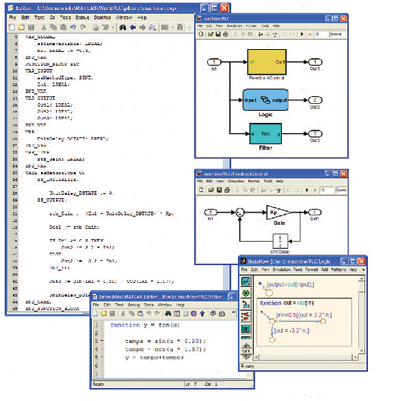Click Undo arrow in main Editor toolbar
Image resolution: width=400 pixels, height=401 pixels.
[73, 27]
